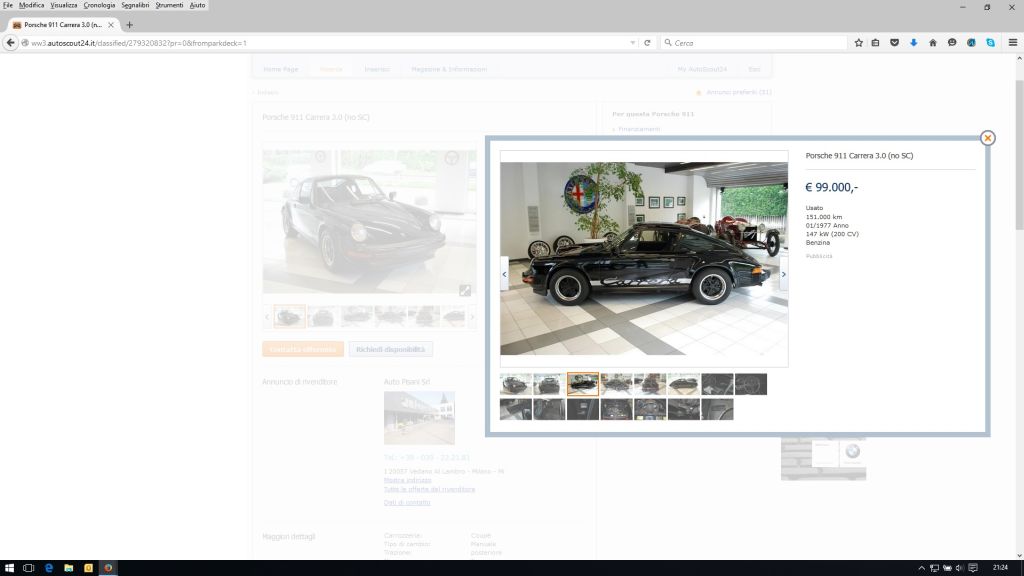Show next photo with right arrow

click(784, 274)
